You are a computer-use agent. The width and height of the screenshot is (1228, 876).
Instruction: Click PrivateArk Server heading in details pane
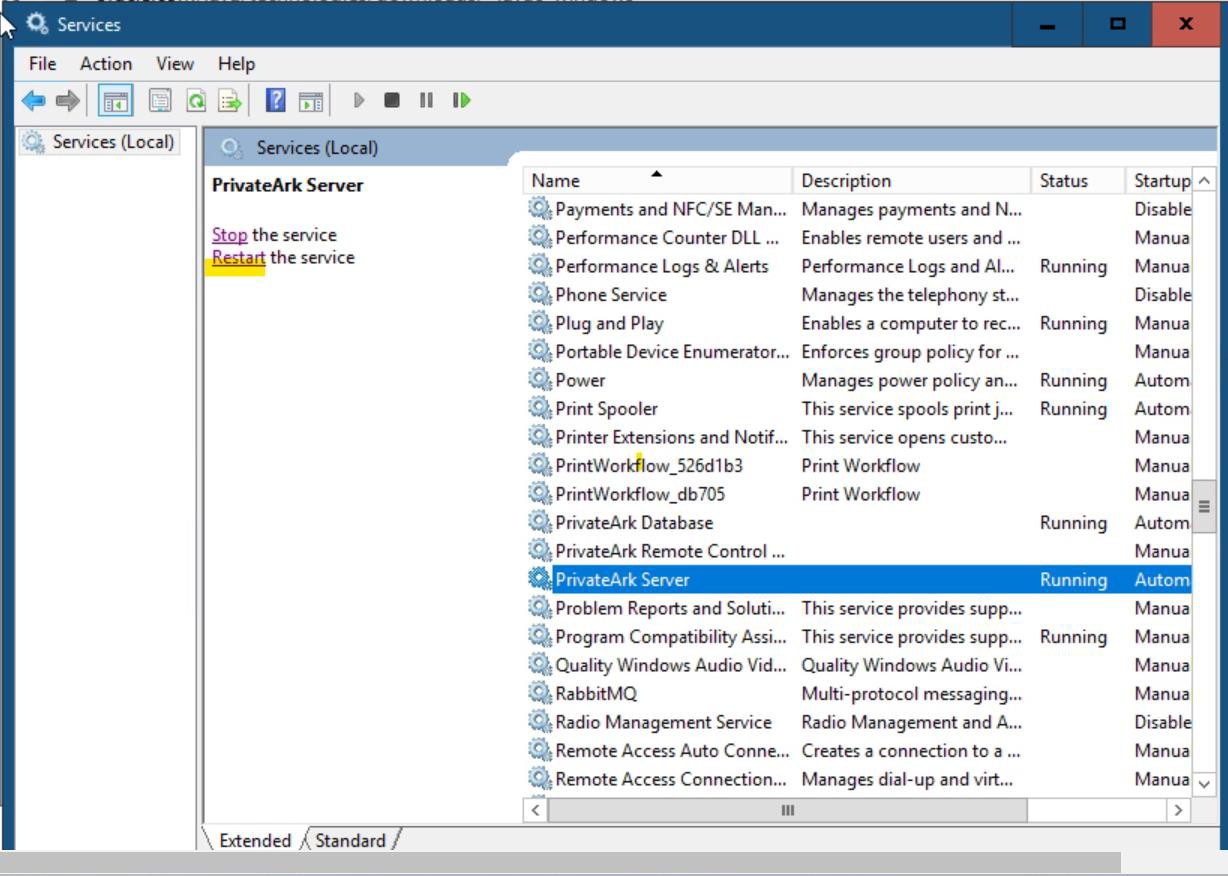[288, 185]
